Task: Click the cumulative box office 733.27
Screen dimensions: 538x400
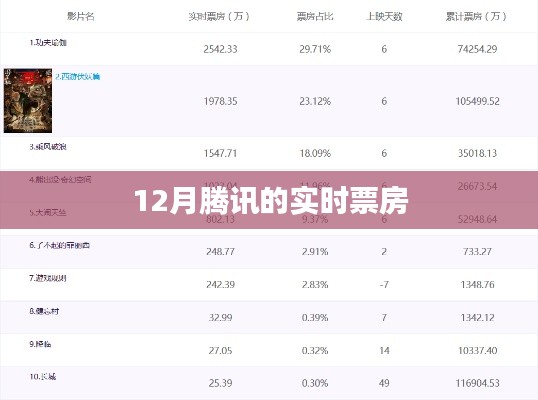Action: [x=477, y=251]
